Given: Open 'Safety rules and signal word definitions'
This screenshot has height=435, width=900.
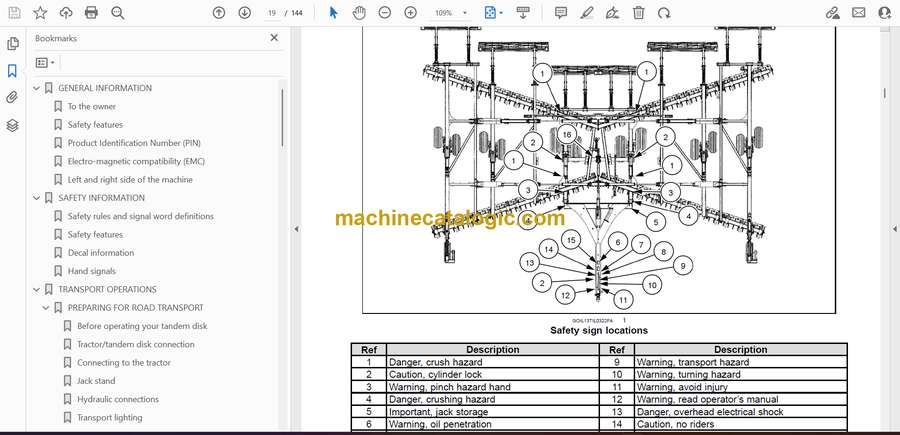Looking at the screenshot, I should coord(141,216).
